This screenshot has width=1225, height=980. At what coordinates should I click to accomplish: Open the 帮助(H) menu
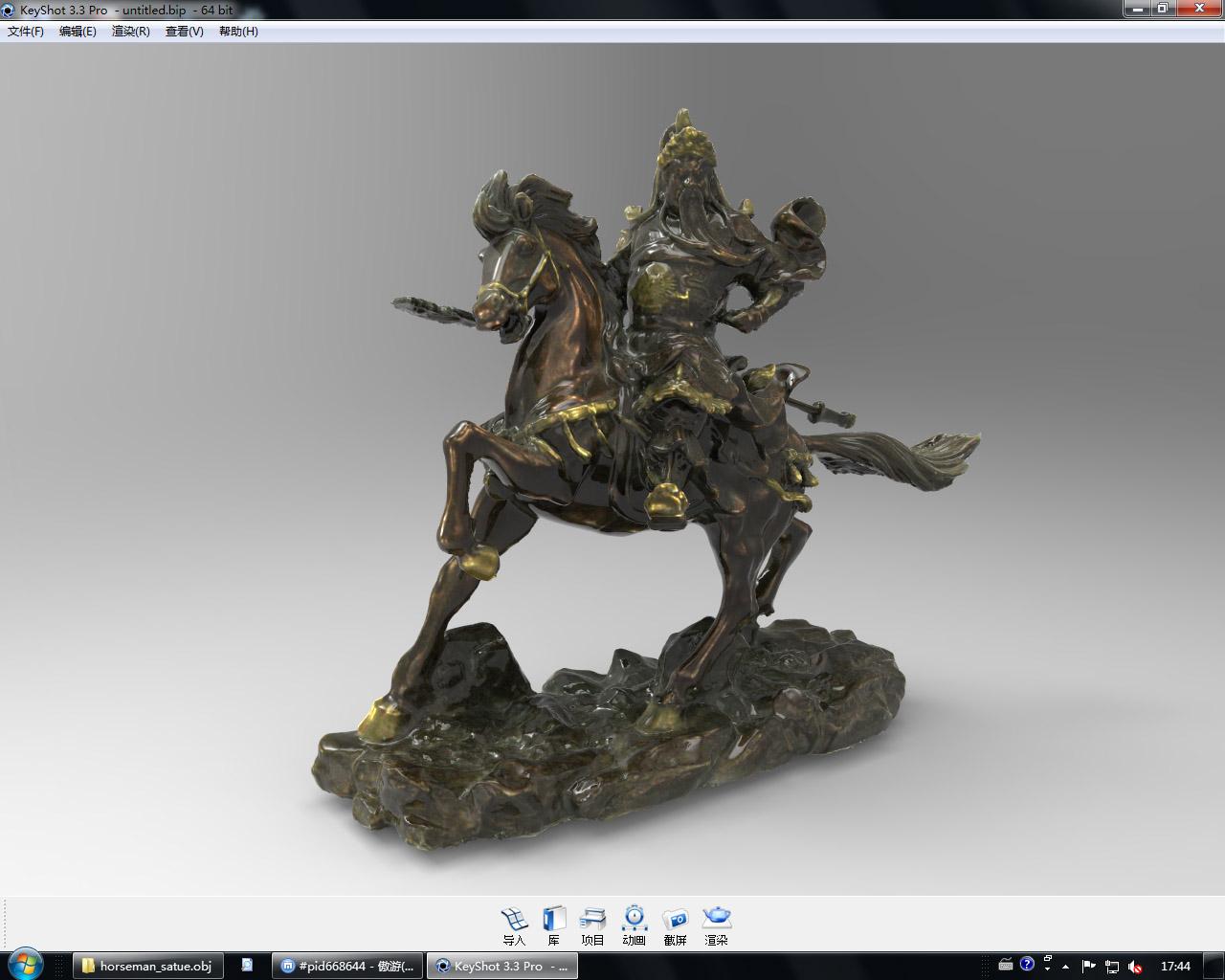pos(238,32)
